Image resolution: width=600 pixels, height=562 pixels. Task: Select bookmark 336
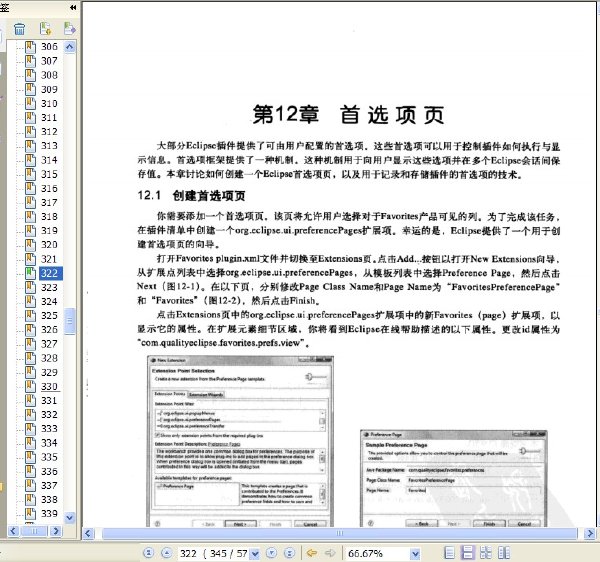click(x=49, y=471)
